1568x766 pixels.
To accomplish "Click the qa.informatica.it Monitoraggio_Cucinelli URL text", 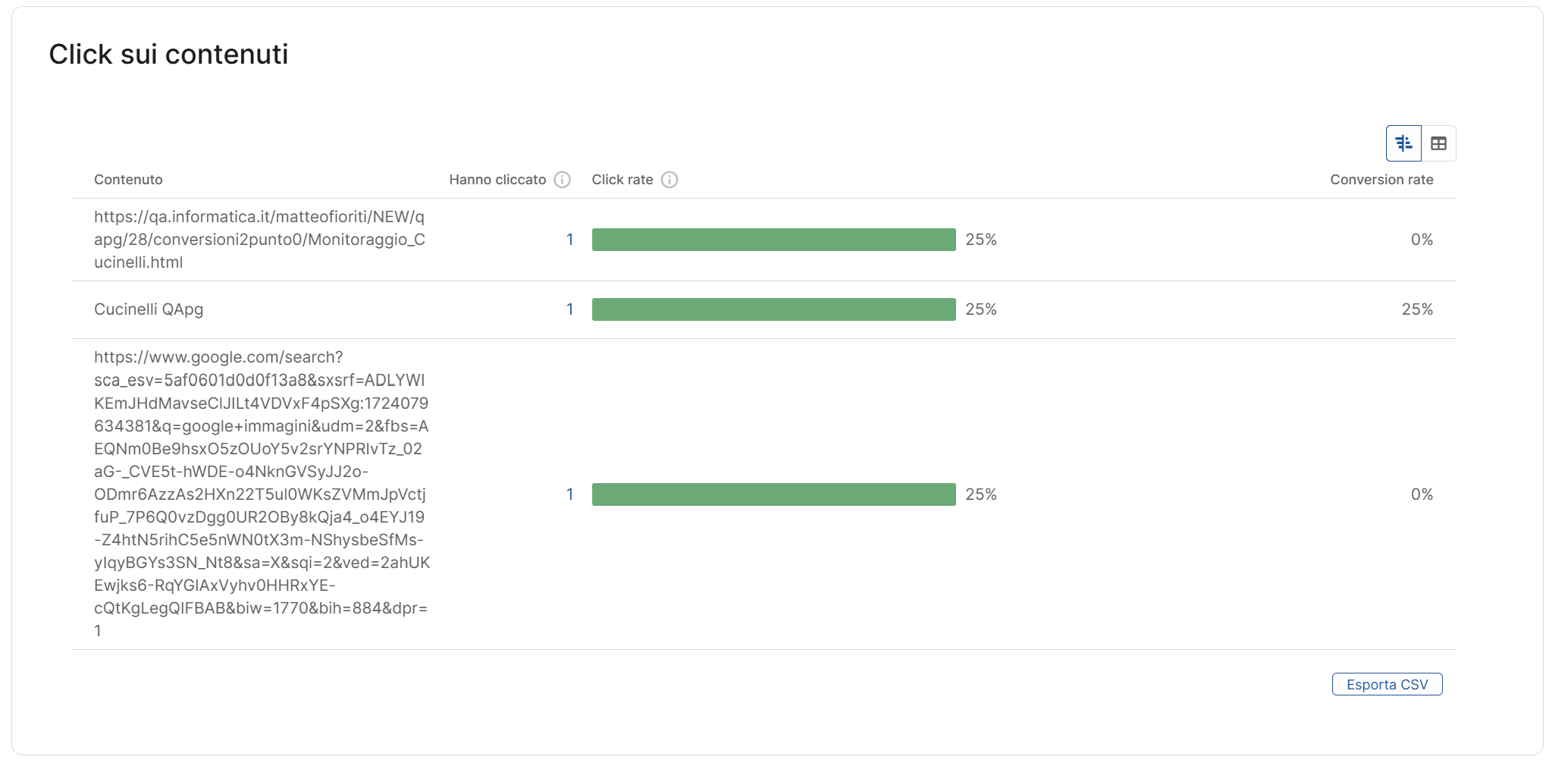I will coord(259,240).
